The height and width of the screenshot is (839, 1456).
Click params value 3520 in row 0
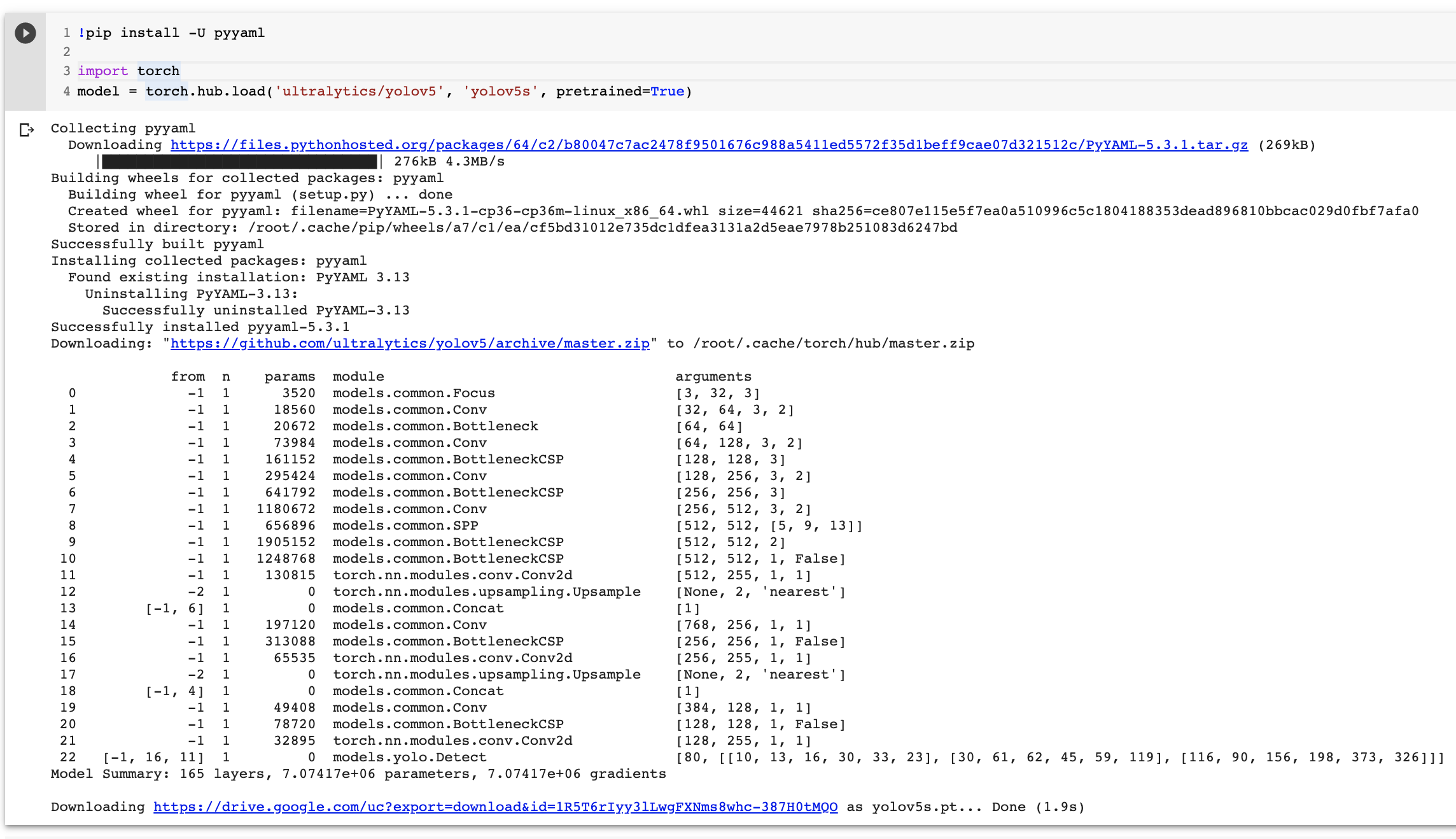298,393
